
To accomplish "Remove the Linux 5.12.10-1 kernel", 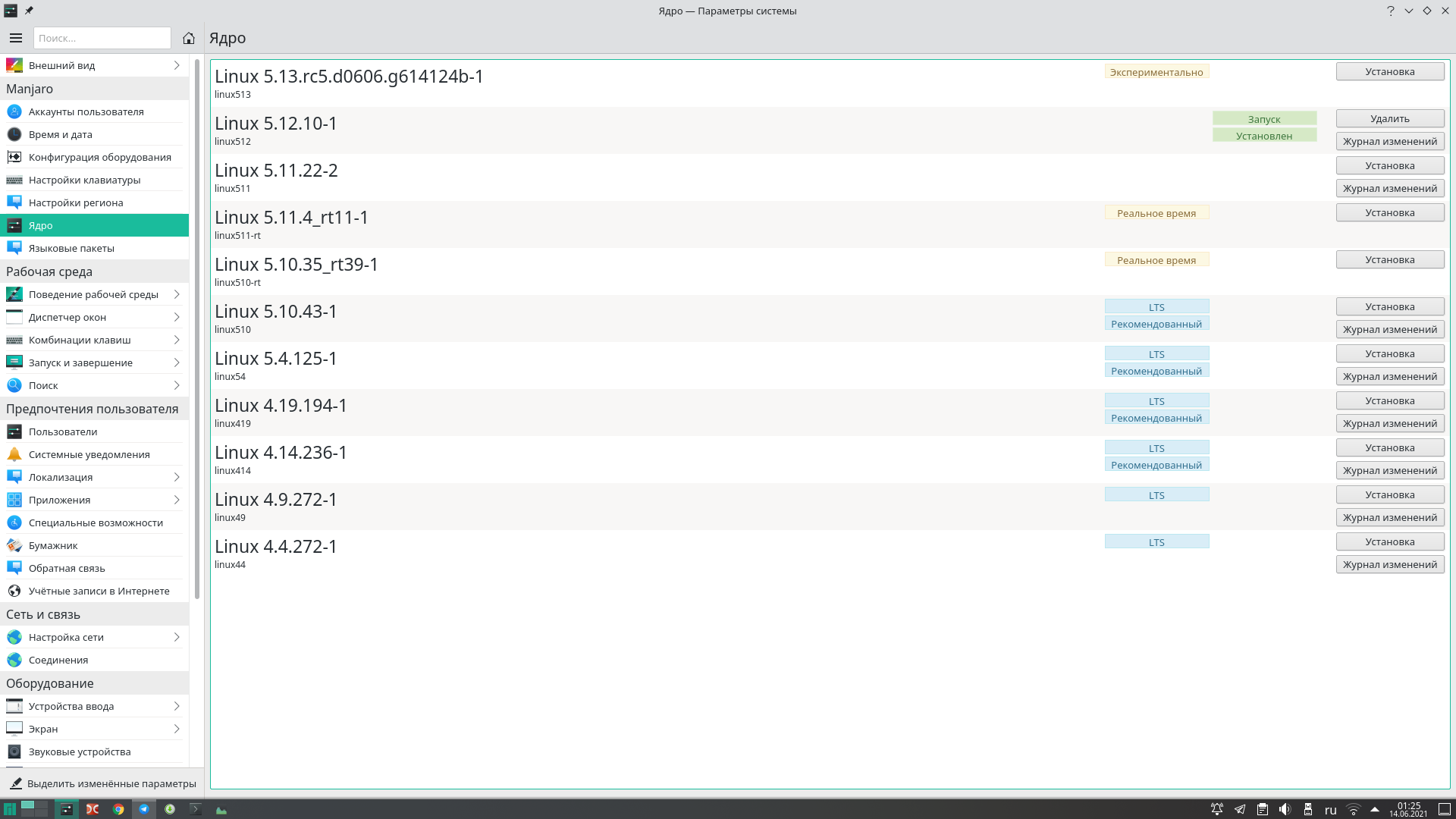I will [1390, 118].
